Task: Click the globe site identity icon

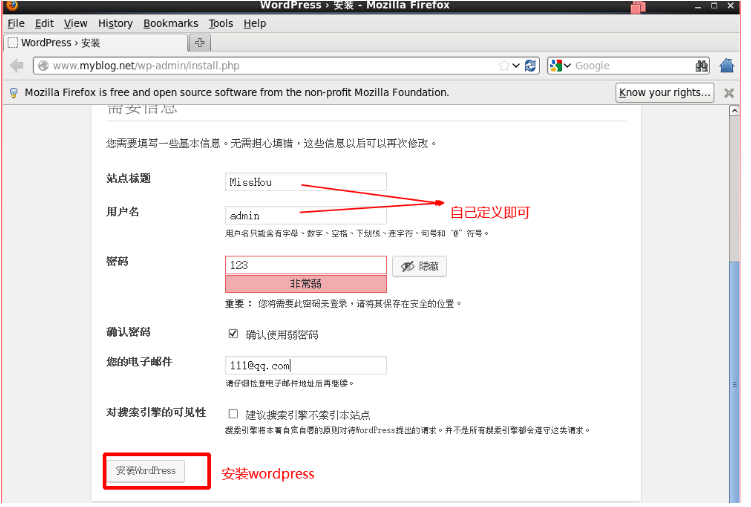Action: [x=43, y=66]
